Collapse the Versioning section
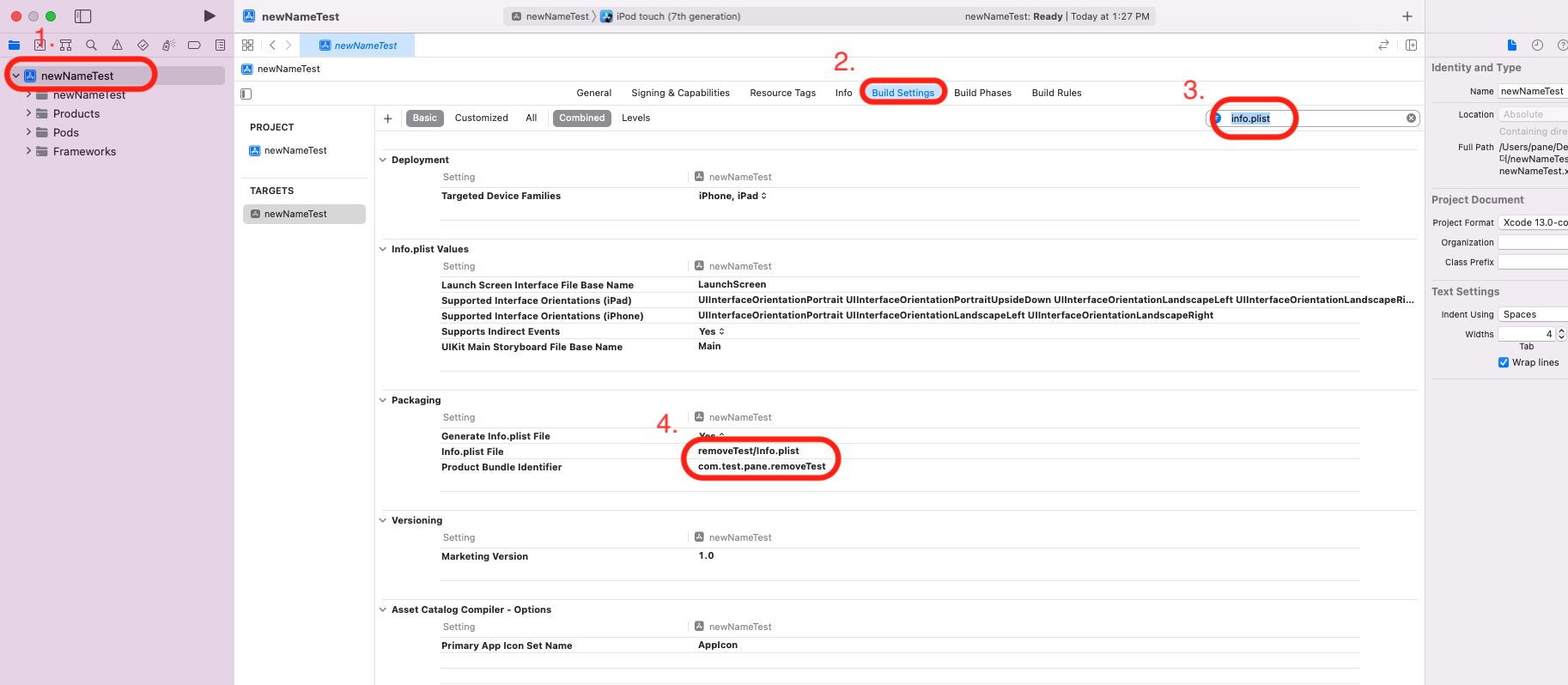 [x=383, y=520]
